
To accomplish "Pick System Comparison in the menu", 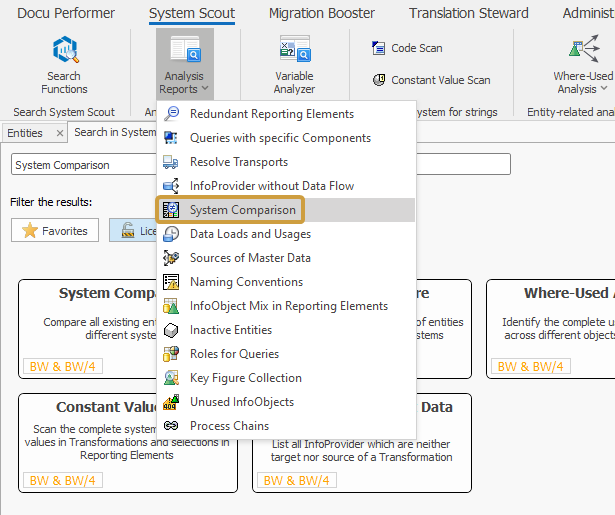I will click(x=243, y=210).
